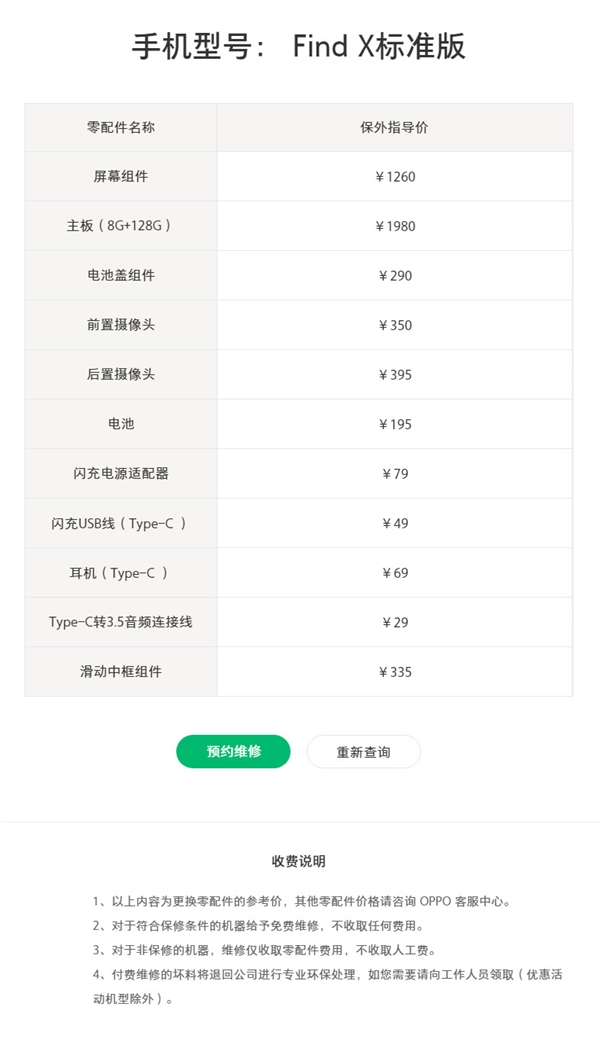Click the 闪充USB线（Type-C）part name
The height and width of the screenshot is (1054, 600).
[x=119, y=523]
